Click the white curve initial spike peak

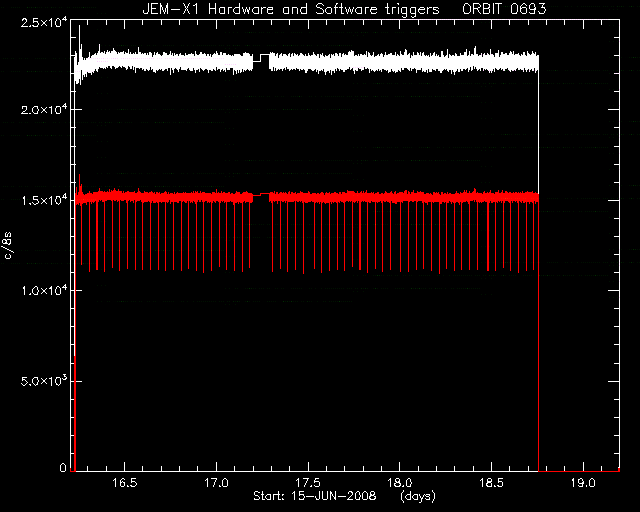pyautogui.click(x=80, y=27)
